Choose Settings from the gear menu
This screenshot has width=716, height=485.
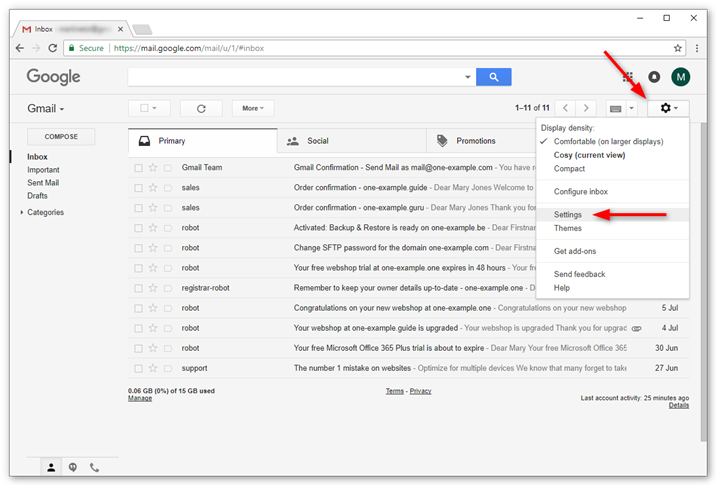point(568,215)
